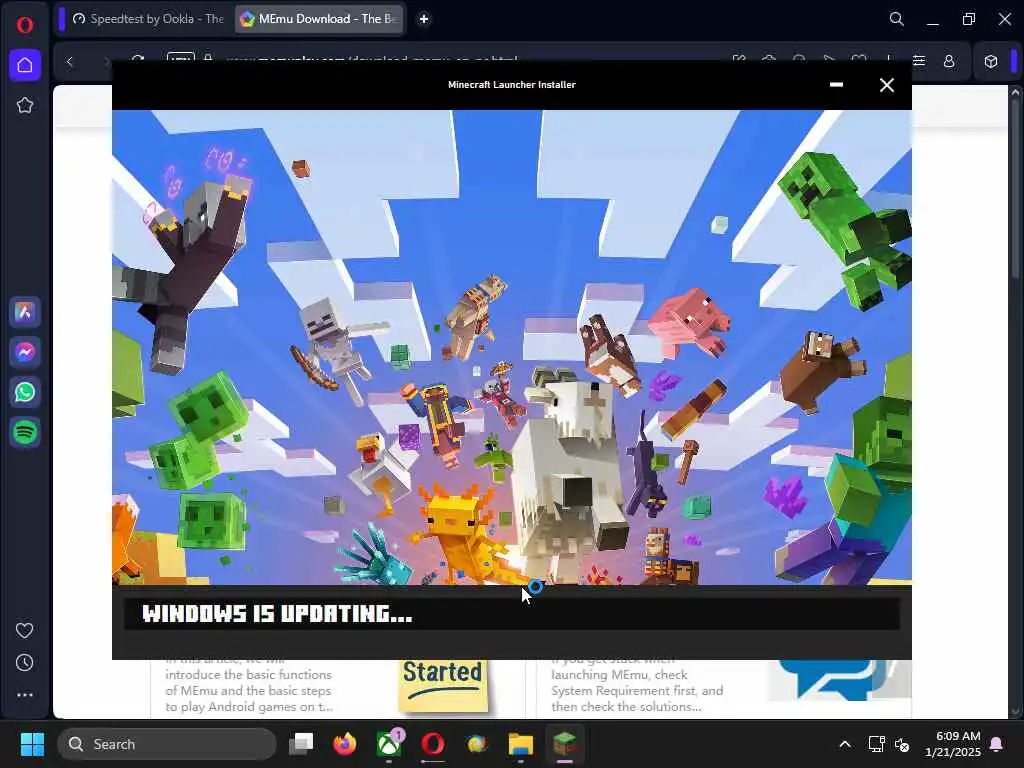1024x768 pixels.
Task: Switch to Opera on the taskbar
Action: click(432, 744)
